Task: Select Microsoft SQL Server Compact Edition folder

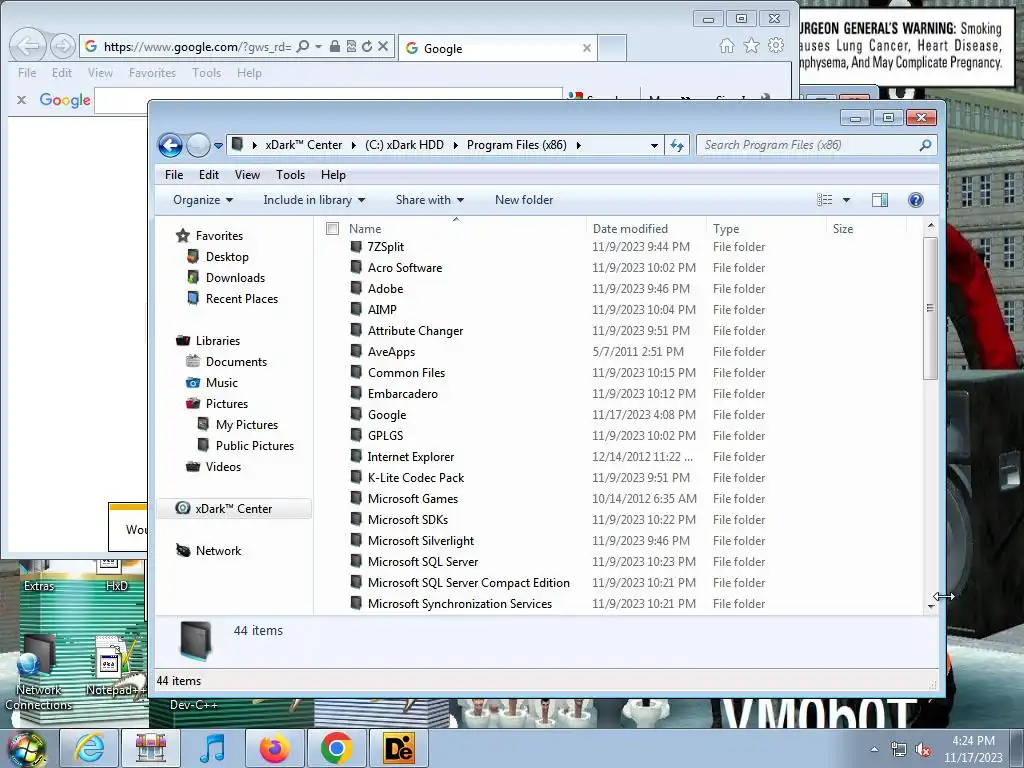Action: pyautogui.click(x=468, y=583)
